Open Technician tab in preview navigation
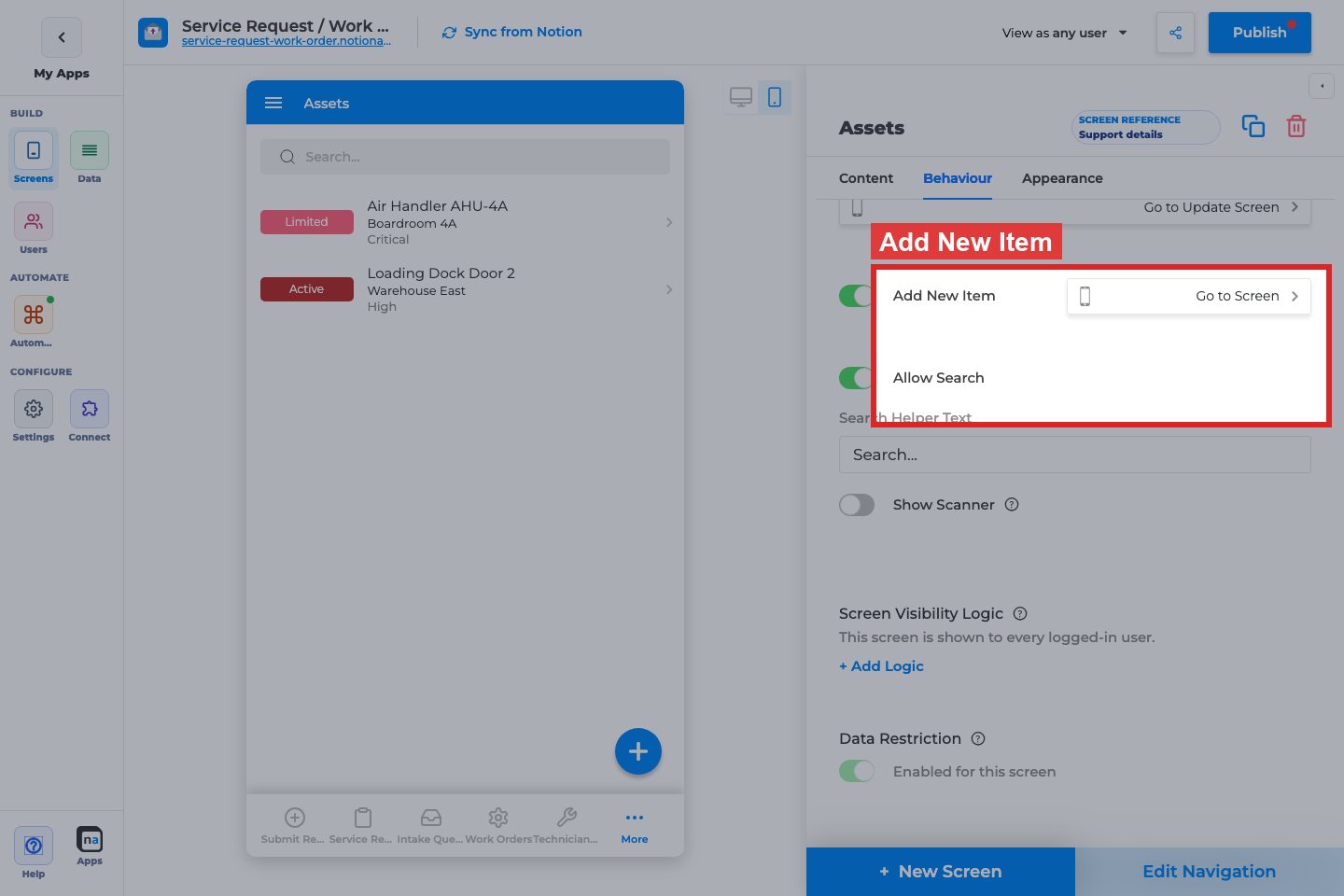 pyautogui.click(x=566, y=827)
